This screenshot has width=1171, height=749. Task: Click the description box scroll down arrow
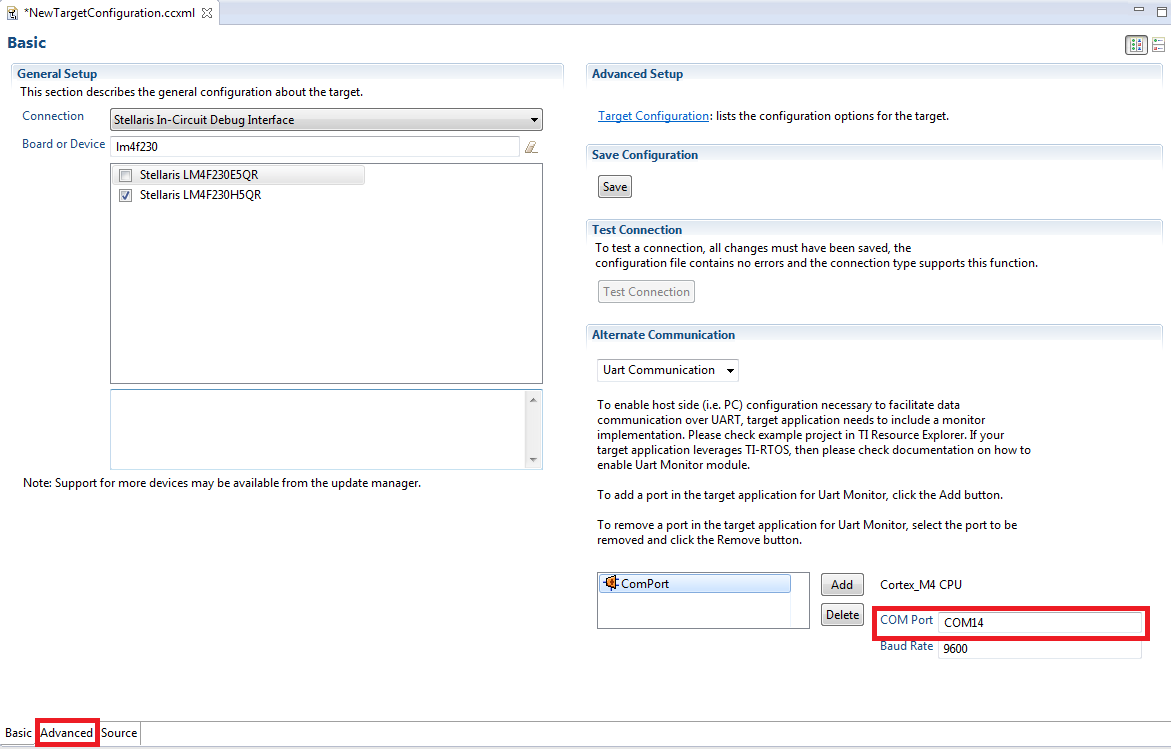[533, 459]
